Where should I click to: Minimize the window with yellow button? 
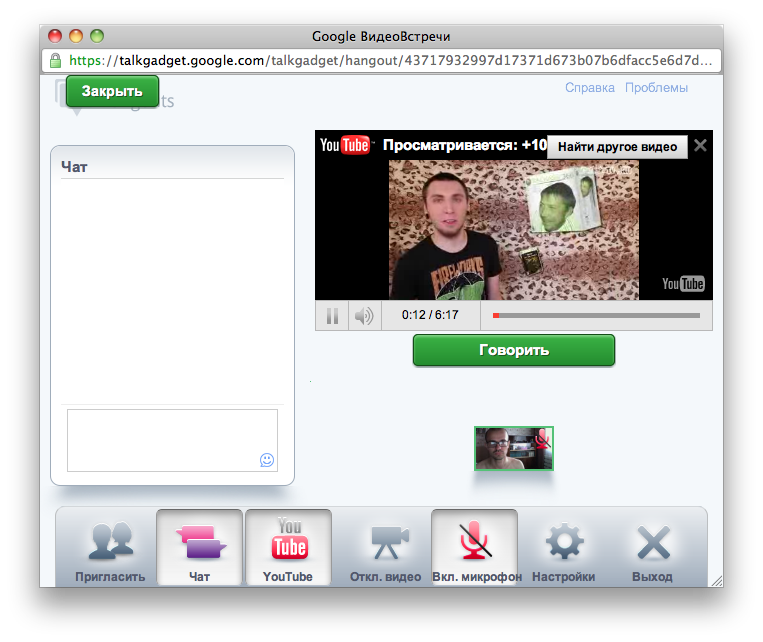(76, 36)
